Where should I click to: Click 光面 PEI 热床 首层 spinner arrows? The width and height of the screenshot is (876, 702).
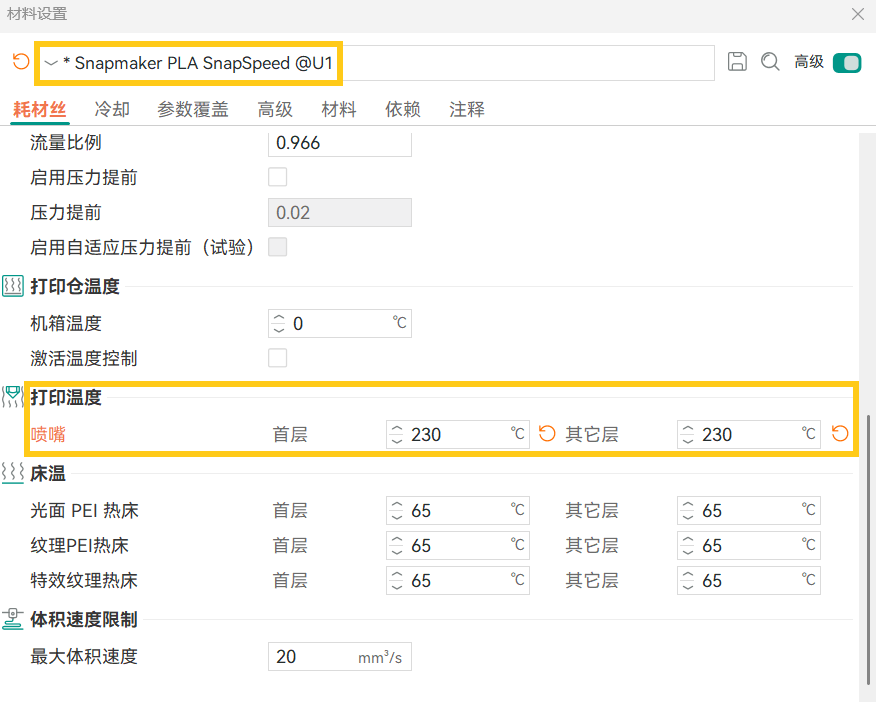click(397, 510)
